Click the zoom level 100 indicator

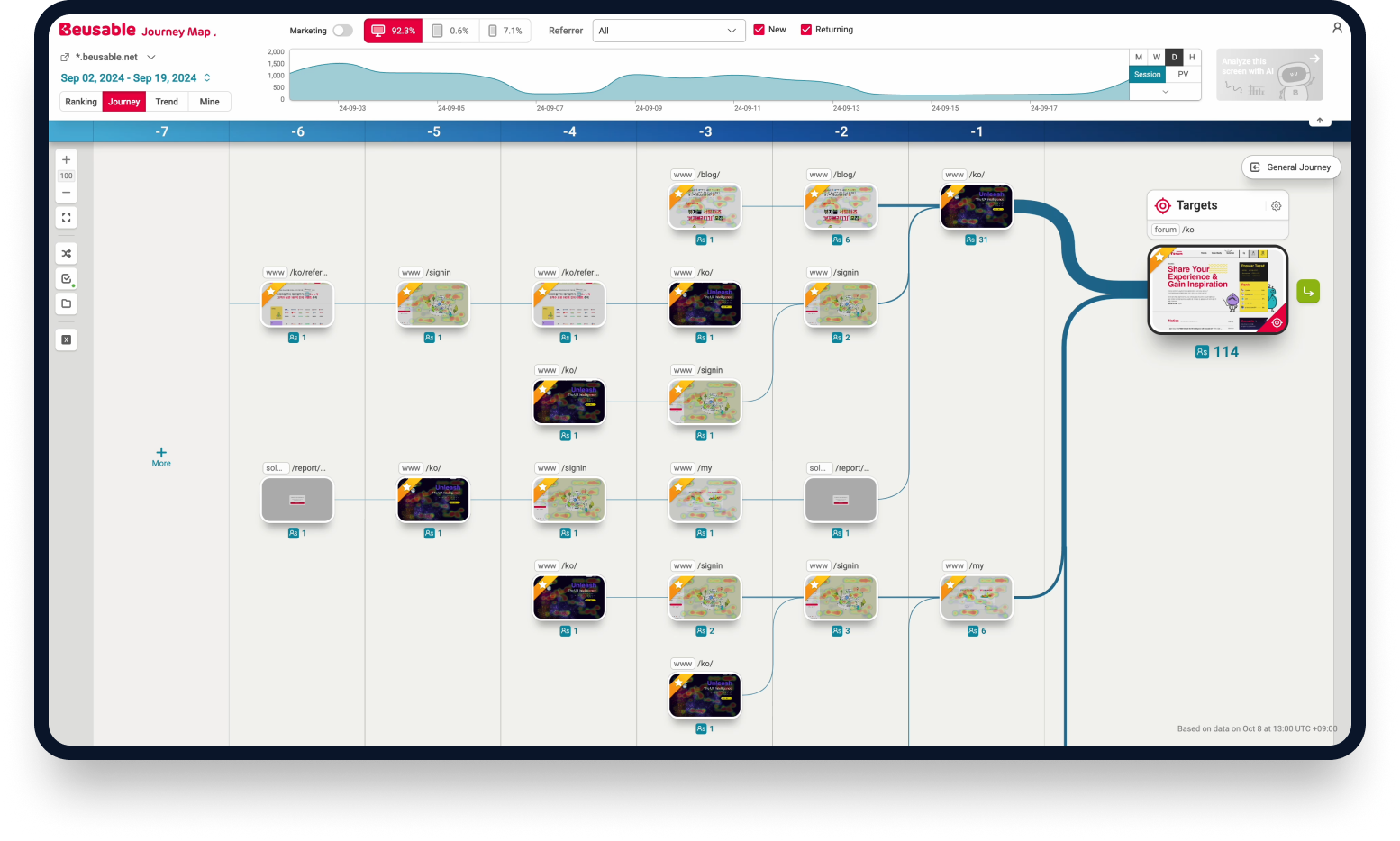(x=66, y=176)
